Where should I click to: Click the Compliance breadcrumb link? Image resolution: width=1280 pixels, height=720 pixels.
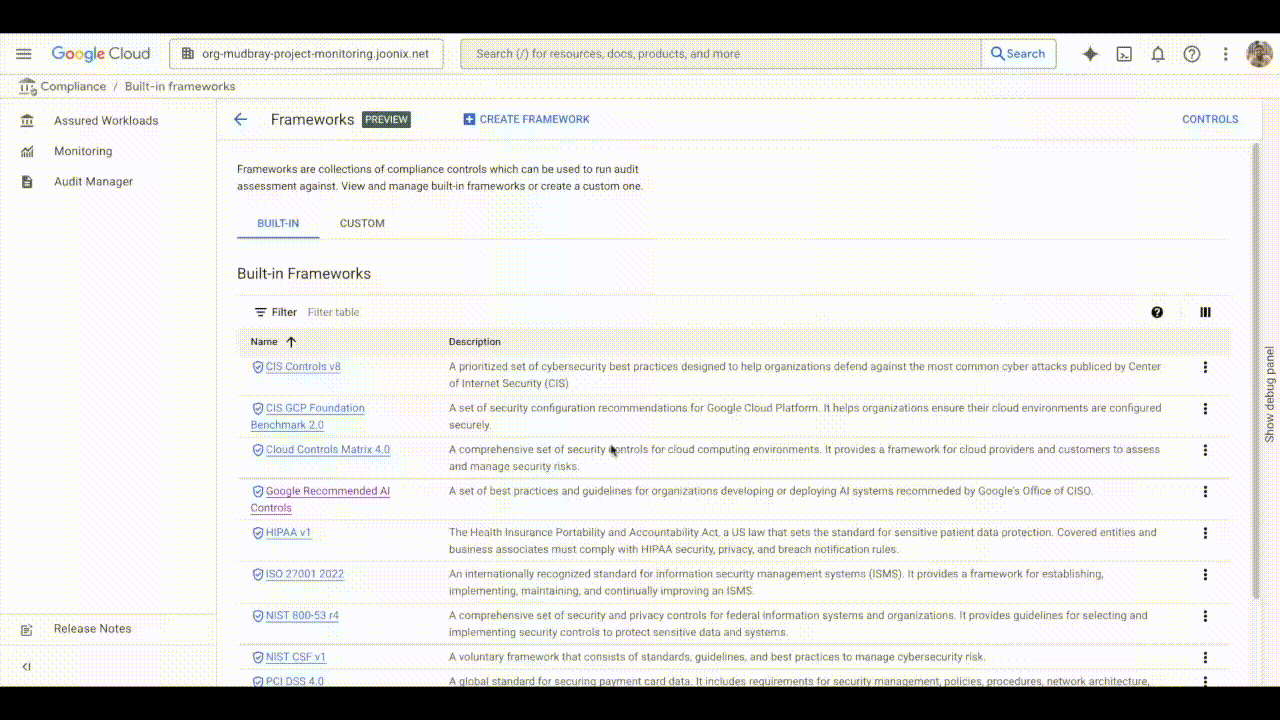pos(73,87)
